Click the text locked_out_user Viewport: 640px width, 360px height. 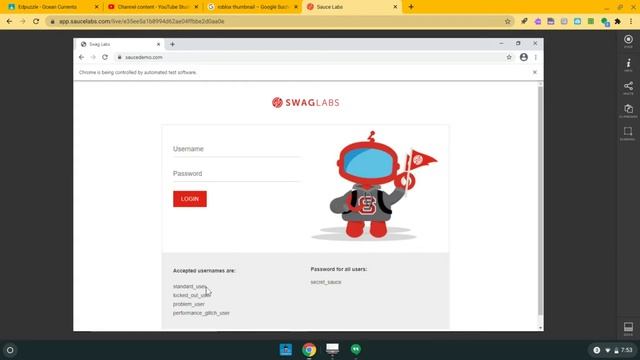click(192, 295)
